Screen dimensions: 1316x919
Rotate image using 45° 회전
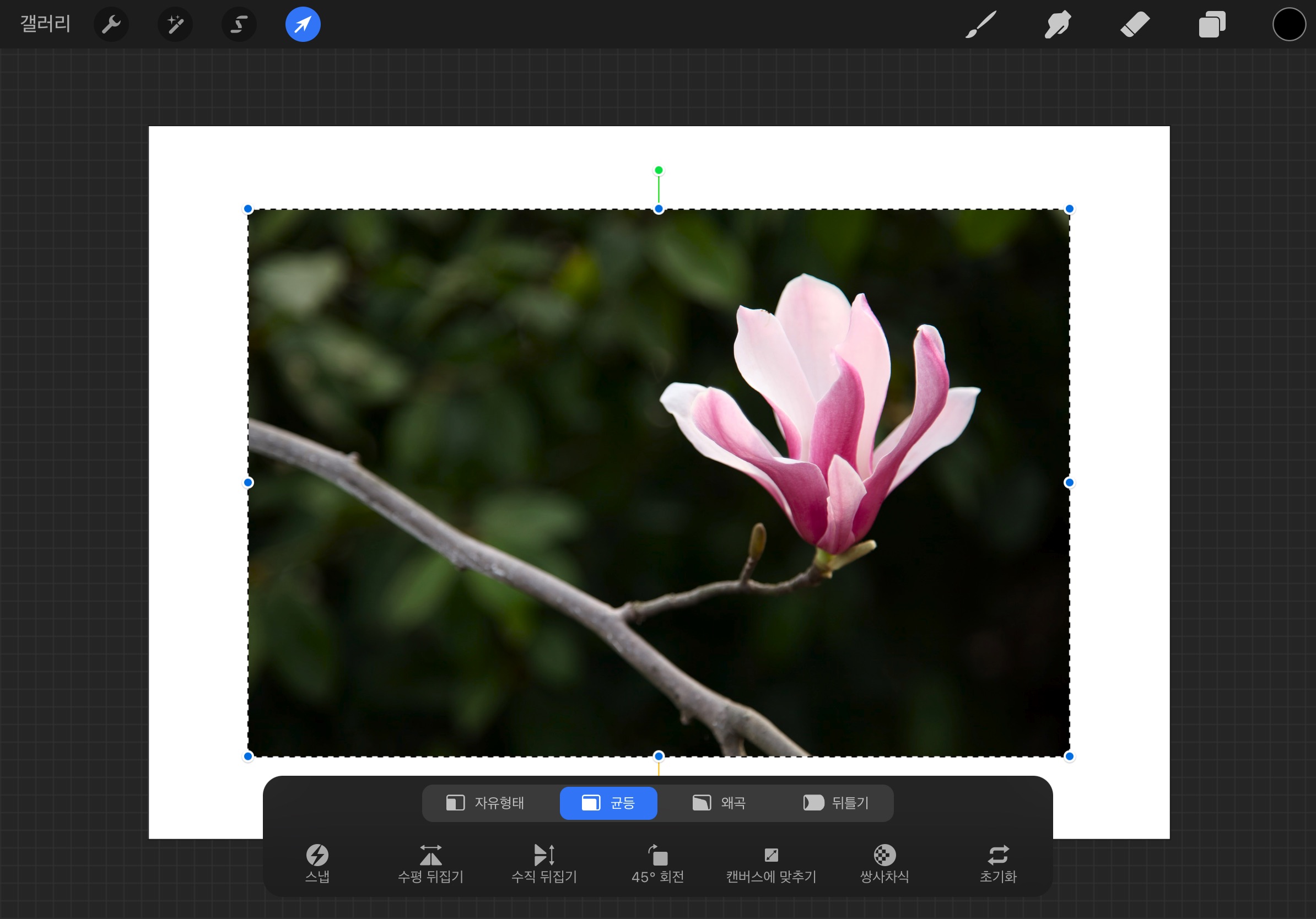[x=657, y=863]
